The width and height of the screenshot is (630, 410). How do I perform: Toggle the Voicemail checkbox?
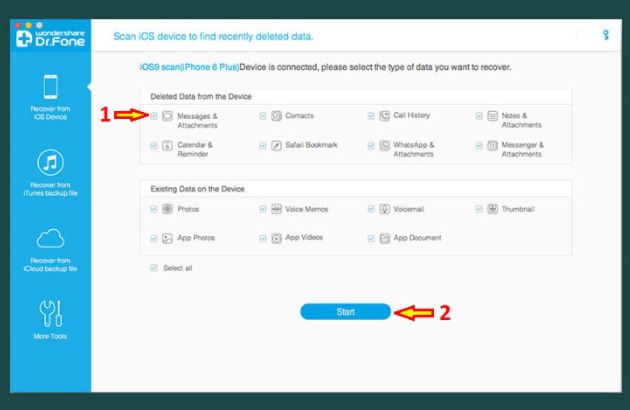click(371, 209)
